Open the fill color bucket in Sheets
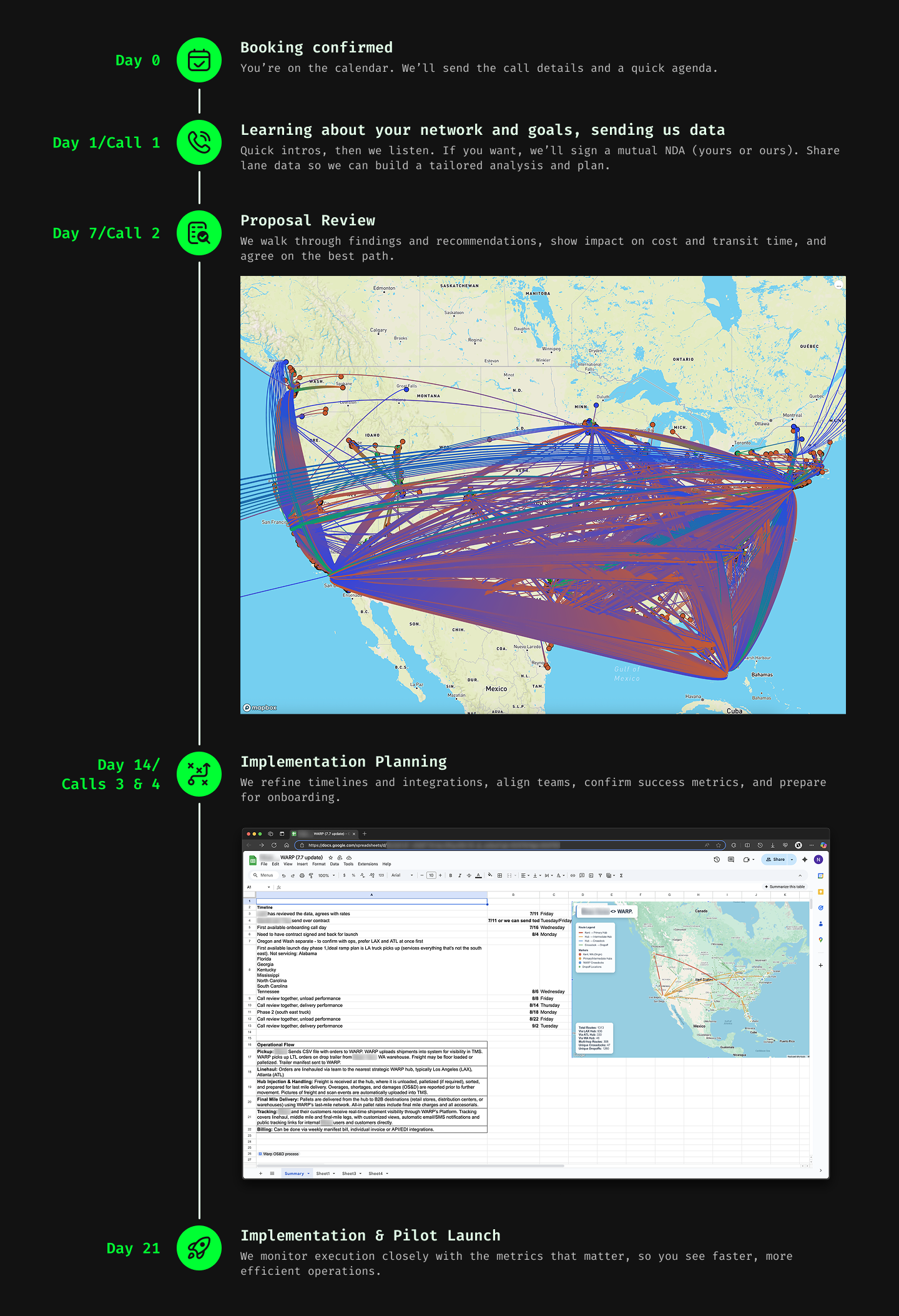 490,875
